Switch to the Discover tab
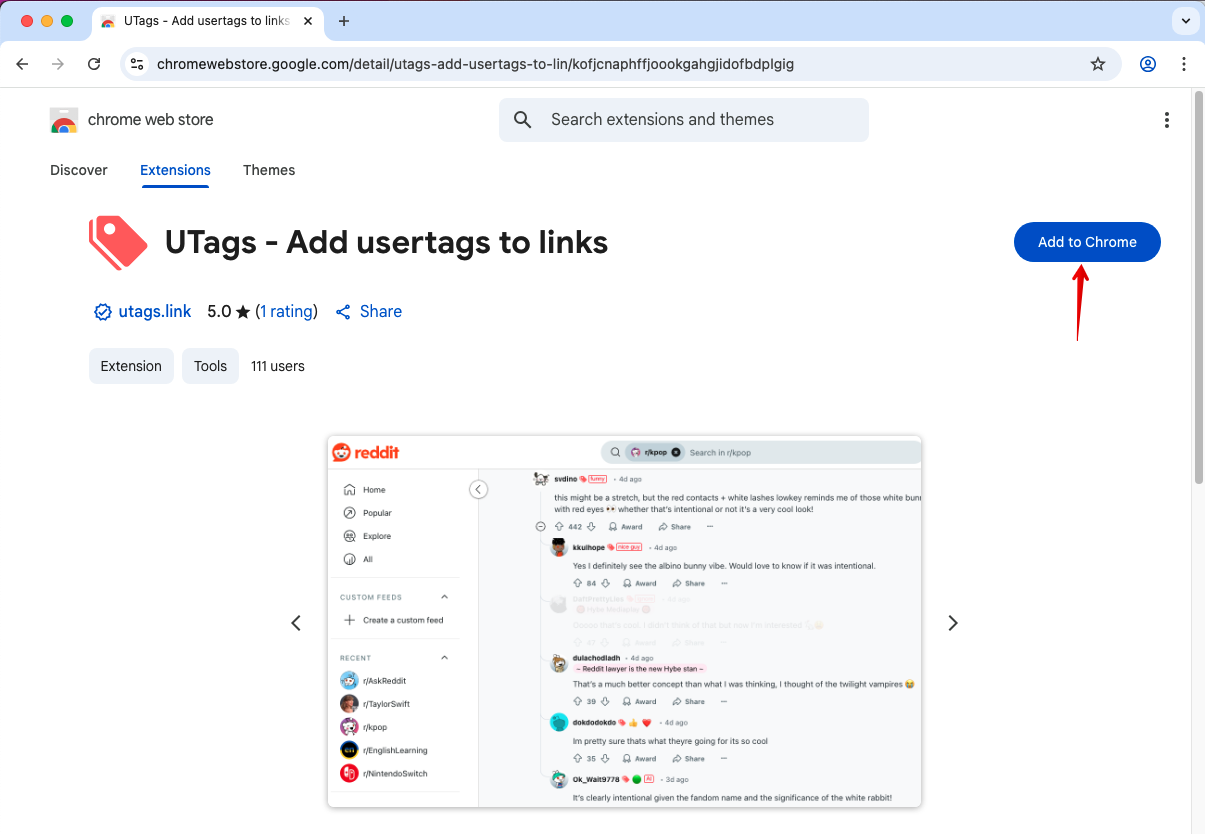This screenshot has width=1205, height=834. tap(79, 170)
